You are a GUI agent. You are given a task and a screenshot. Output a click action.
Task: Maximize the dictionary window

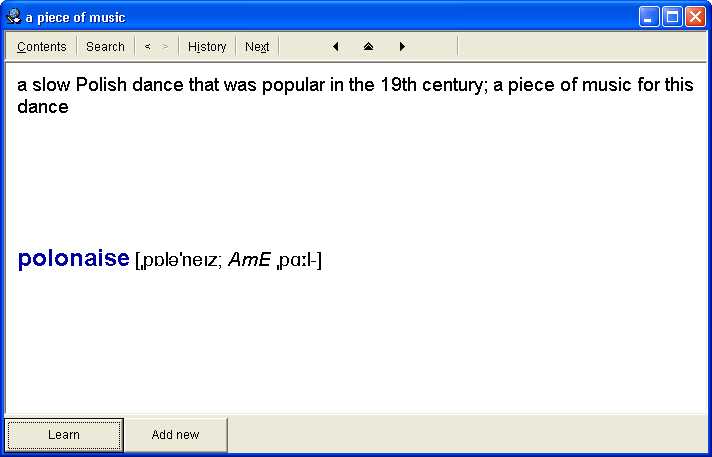(672, 17)
